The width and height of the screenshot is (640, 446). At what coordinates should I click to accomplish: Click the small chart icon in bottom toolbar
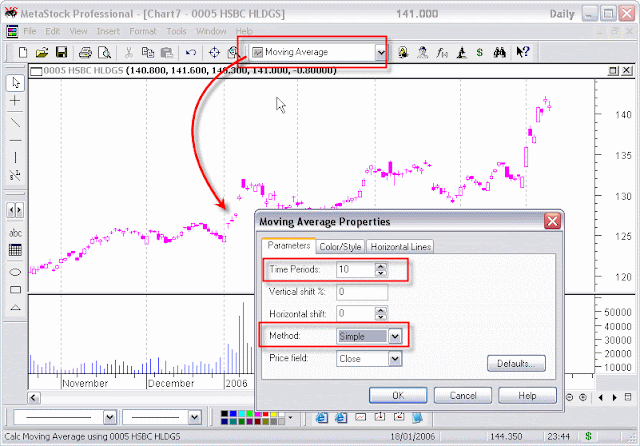[360, 417]
